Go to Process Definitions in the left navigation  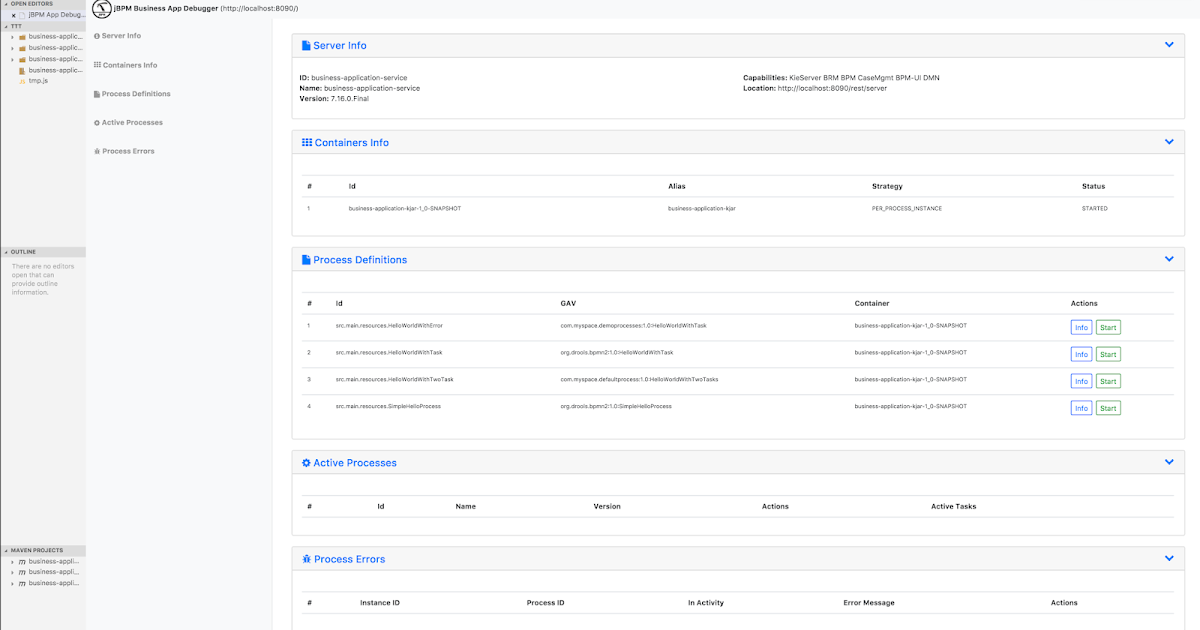click(131, 94)
